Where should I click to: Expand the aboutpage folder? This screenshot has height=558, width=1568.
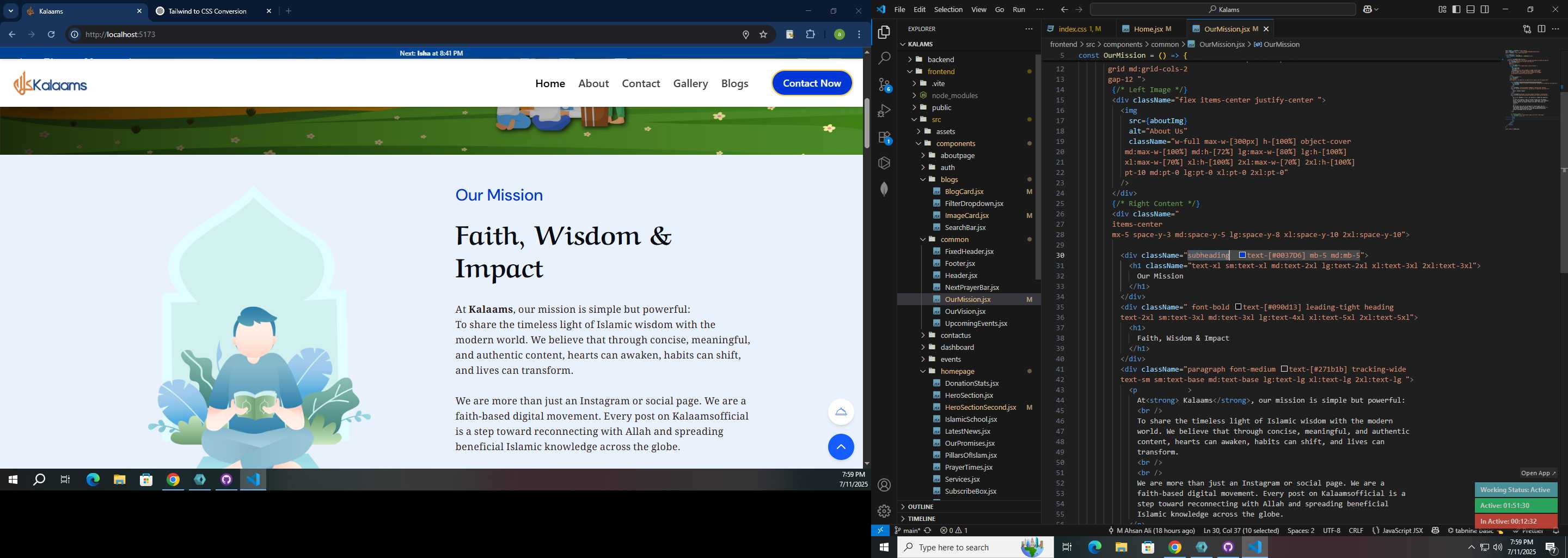coord(958,155)
